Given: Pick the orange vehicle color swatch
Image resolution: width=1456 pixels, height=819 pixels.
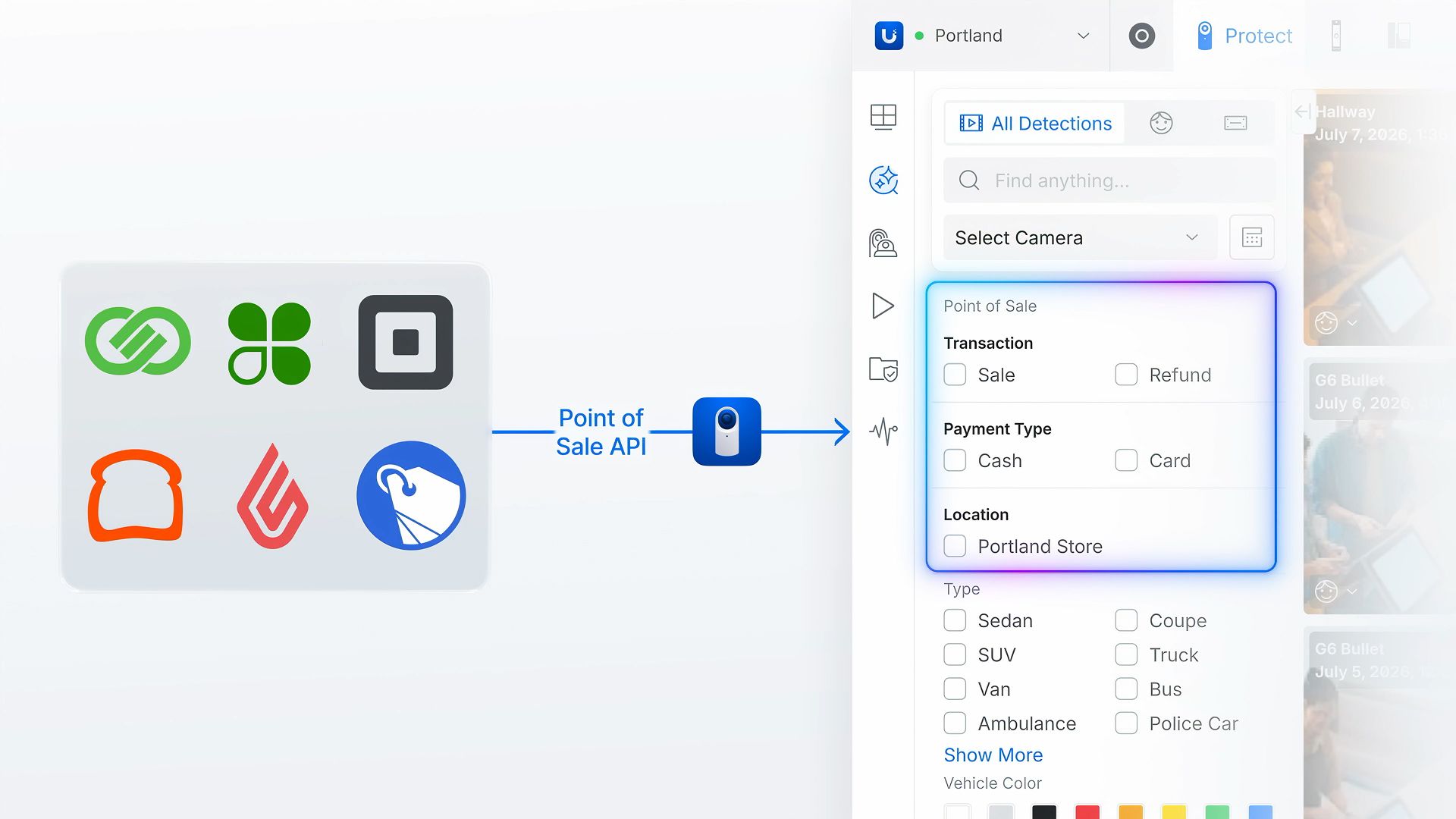Looking at the screenshot, I should pyautogui.click(x=1131, y=812).
